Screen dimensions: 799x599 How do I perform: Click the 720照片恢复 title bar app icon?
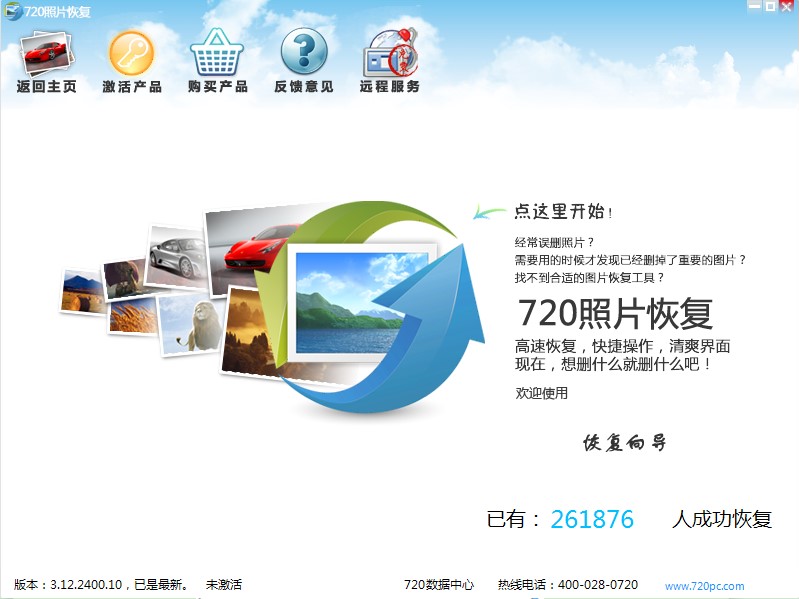coord(12,11)
